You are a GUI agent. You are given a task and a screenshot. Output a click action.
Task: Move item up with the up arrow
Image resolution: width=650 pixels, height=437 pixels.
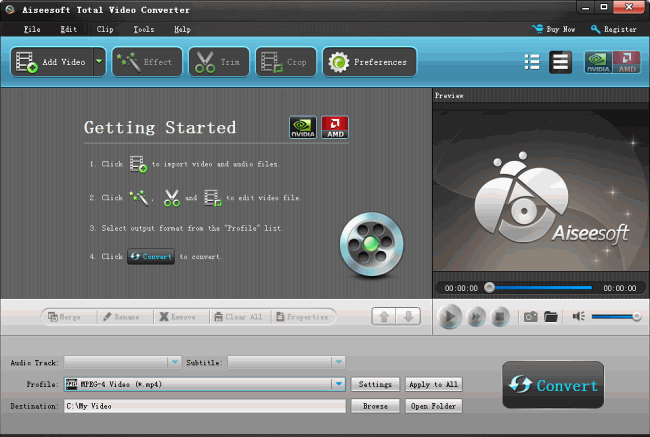pos(384,317)
